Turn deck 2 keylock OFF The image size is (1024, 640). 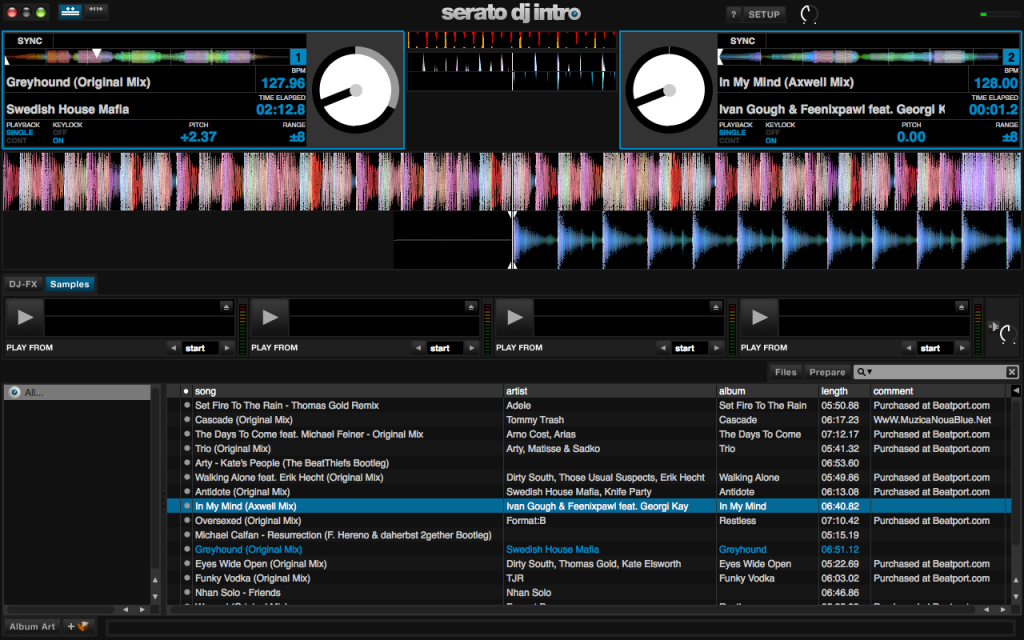click(x=773, y=133)
